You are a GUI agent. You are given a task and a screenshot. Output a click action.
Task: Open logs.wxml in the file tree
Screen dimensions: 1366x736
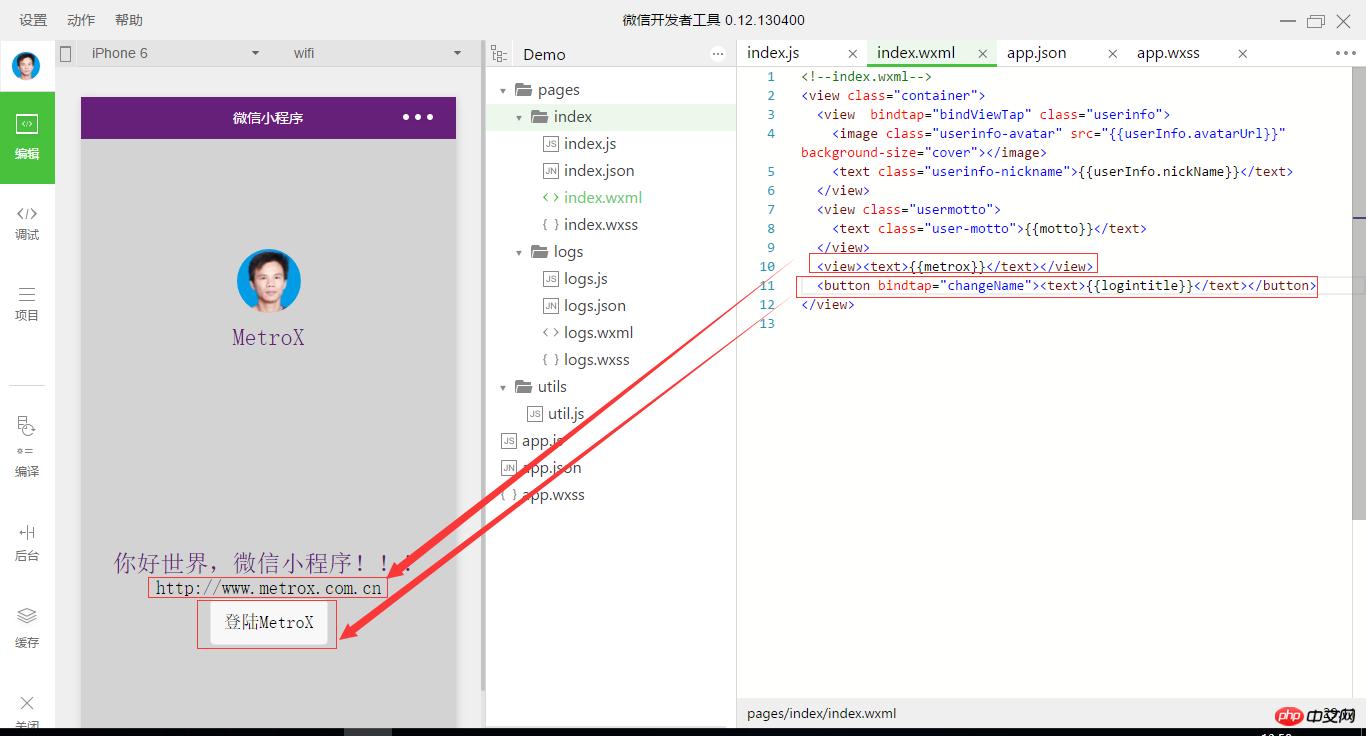tap(598, 333)
